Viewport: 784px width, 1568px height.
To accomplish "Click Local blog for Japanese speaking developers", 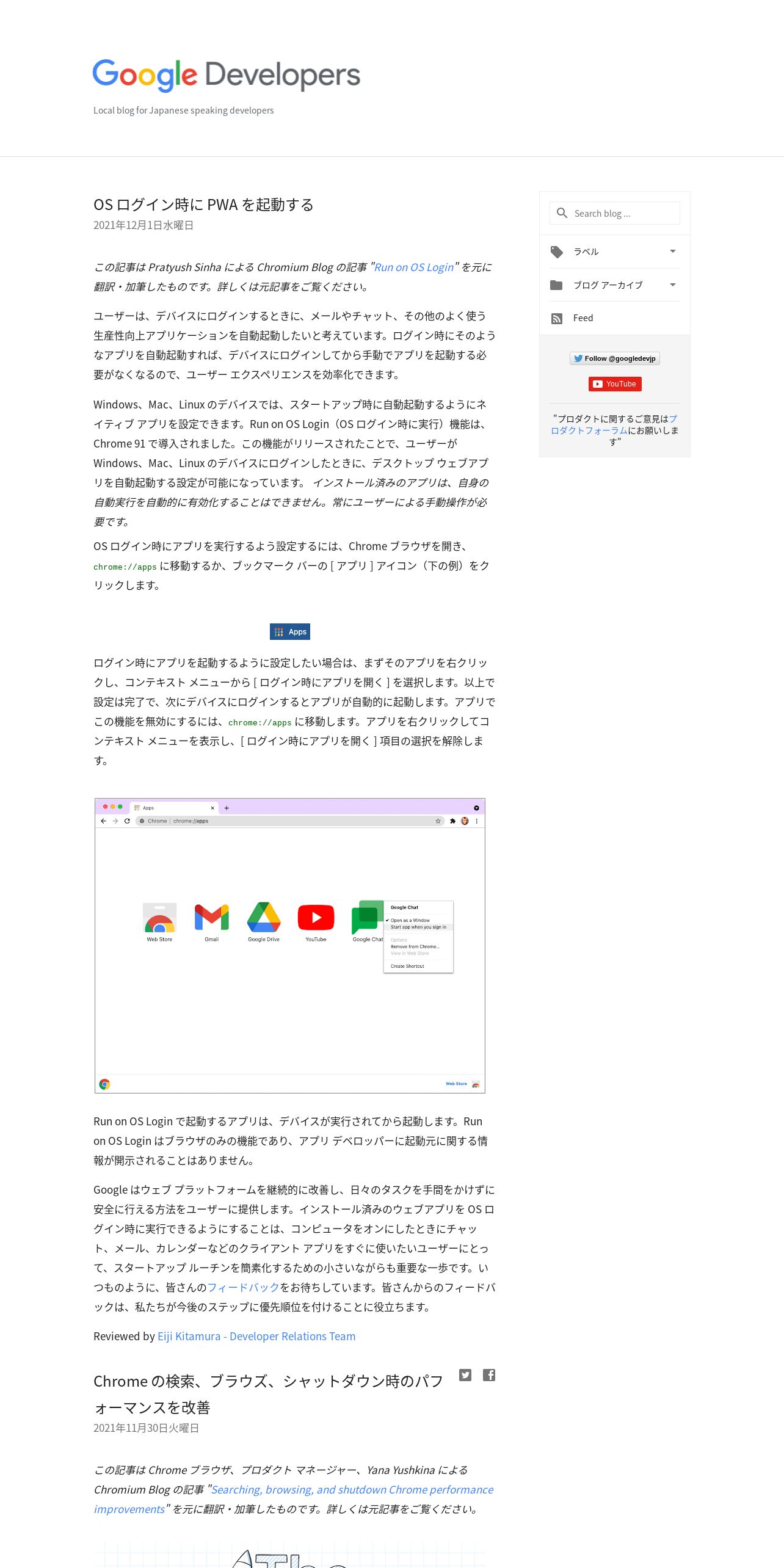I will click(183, 111).
